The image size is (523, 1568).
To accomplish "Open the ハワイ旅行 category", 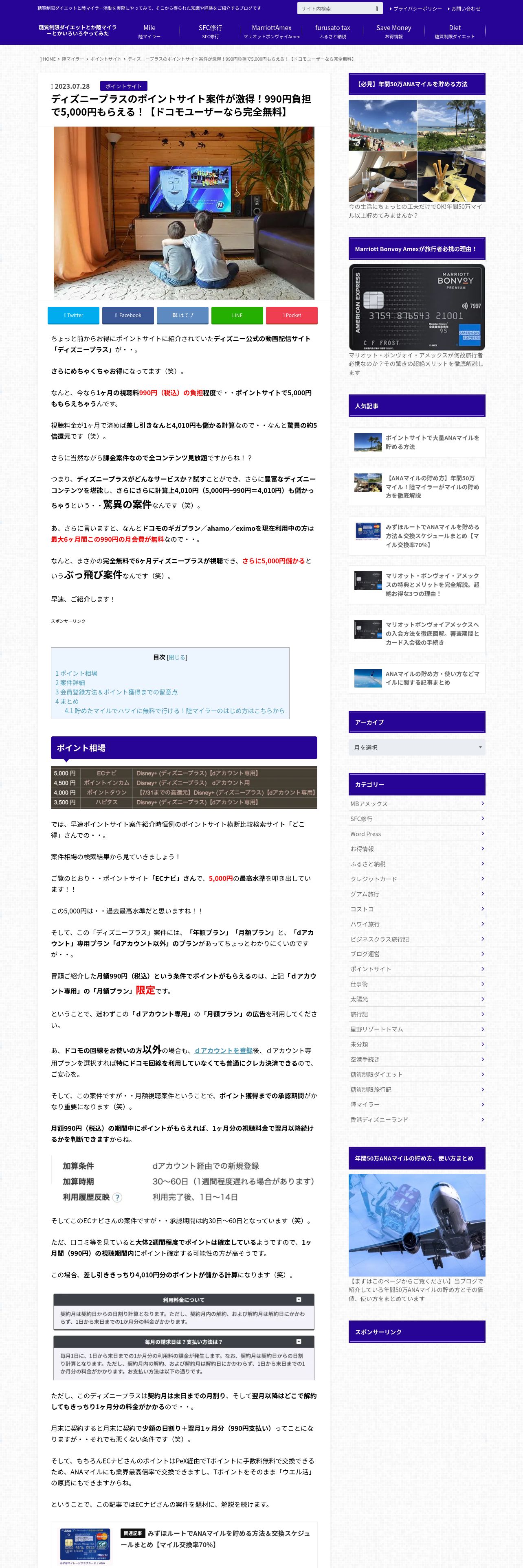I will pyautogui.click(x=416, y=924).
